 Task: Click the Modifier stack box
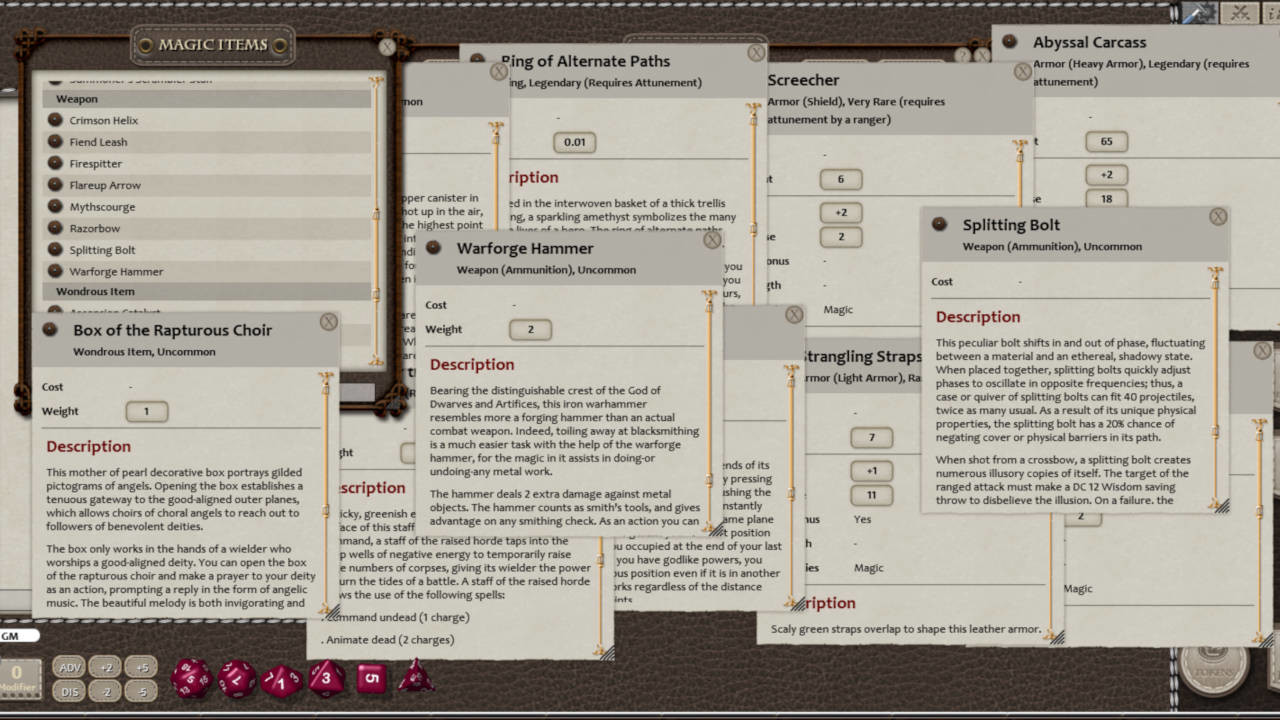click(17, 676)
